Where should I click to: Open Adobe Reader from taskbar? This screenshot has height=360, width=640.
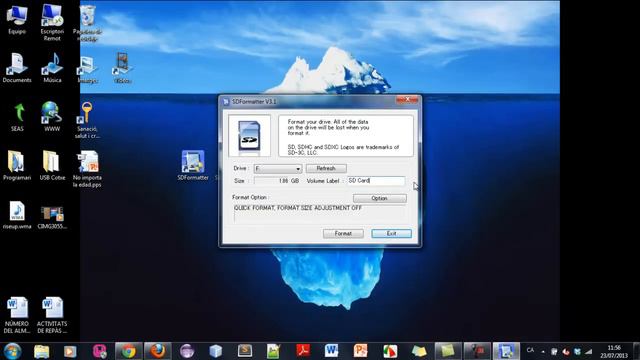(x=303, y=351)
